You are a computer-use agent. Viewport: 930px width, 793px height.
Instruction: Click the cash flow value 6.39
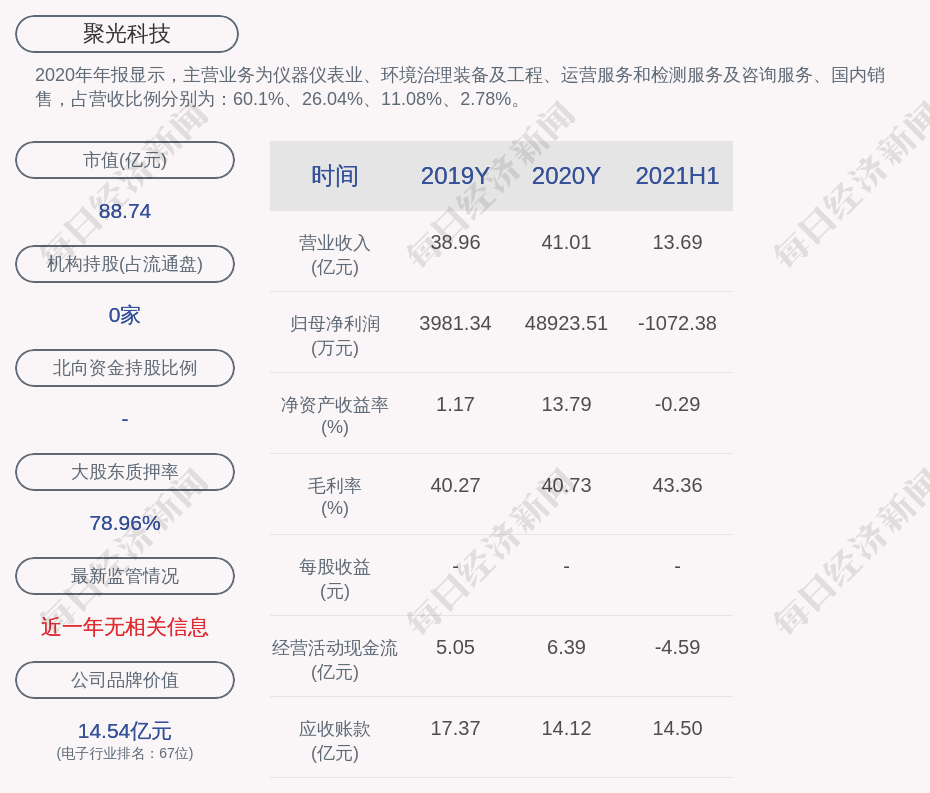pos(566,647)
